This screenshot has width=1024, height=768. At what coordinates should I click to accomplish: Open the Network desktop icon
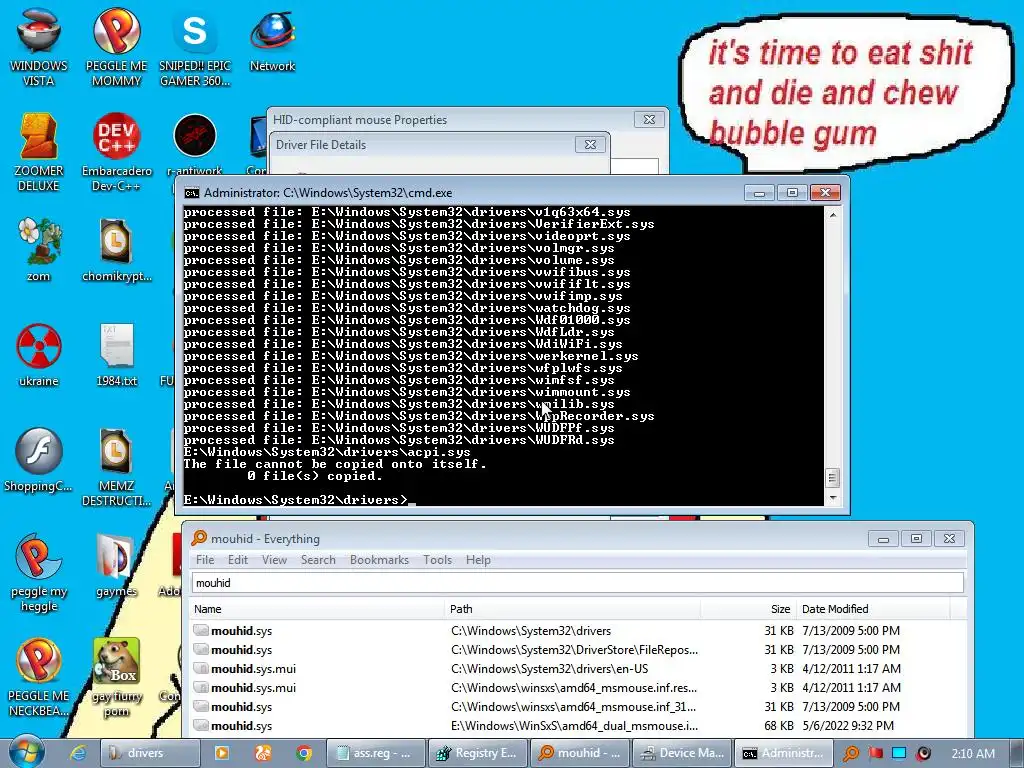pos(272,39)
